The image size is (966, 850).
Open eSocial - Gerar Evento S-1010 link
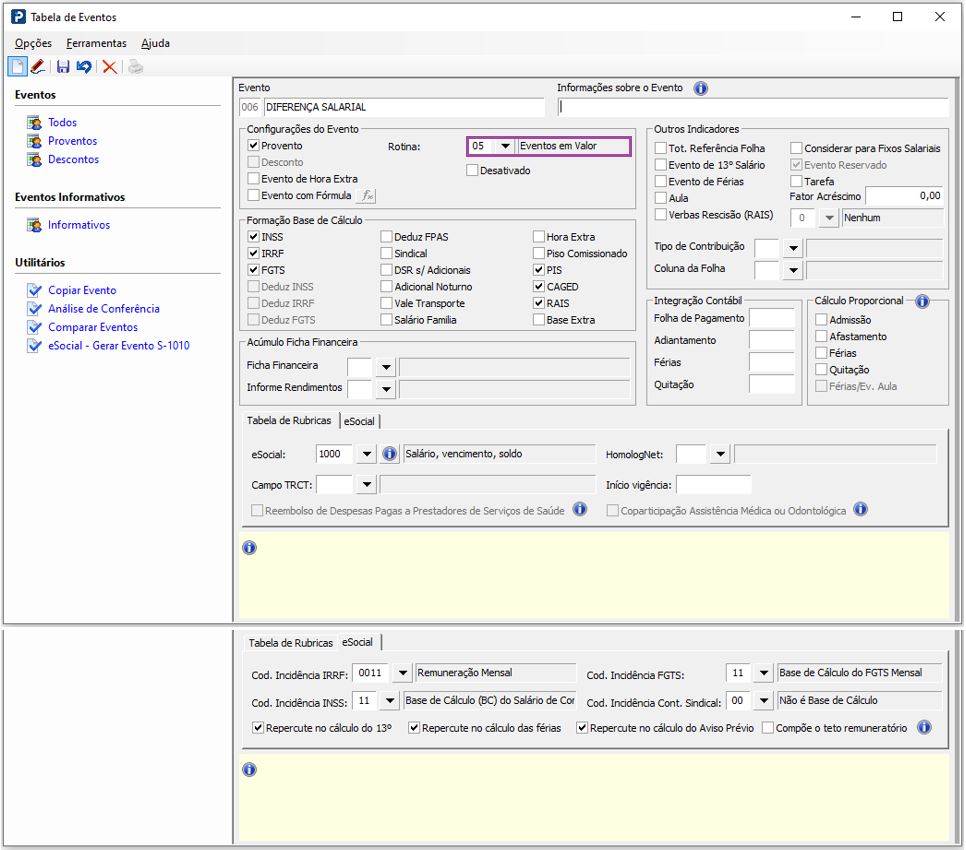[x=119, y=346]
